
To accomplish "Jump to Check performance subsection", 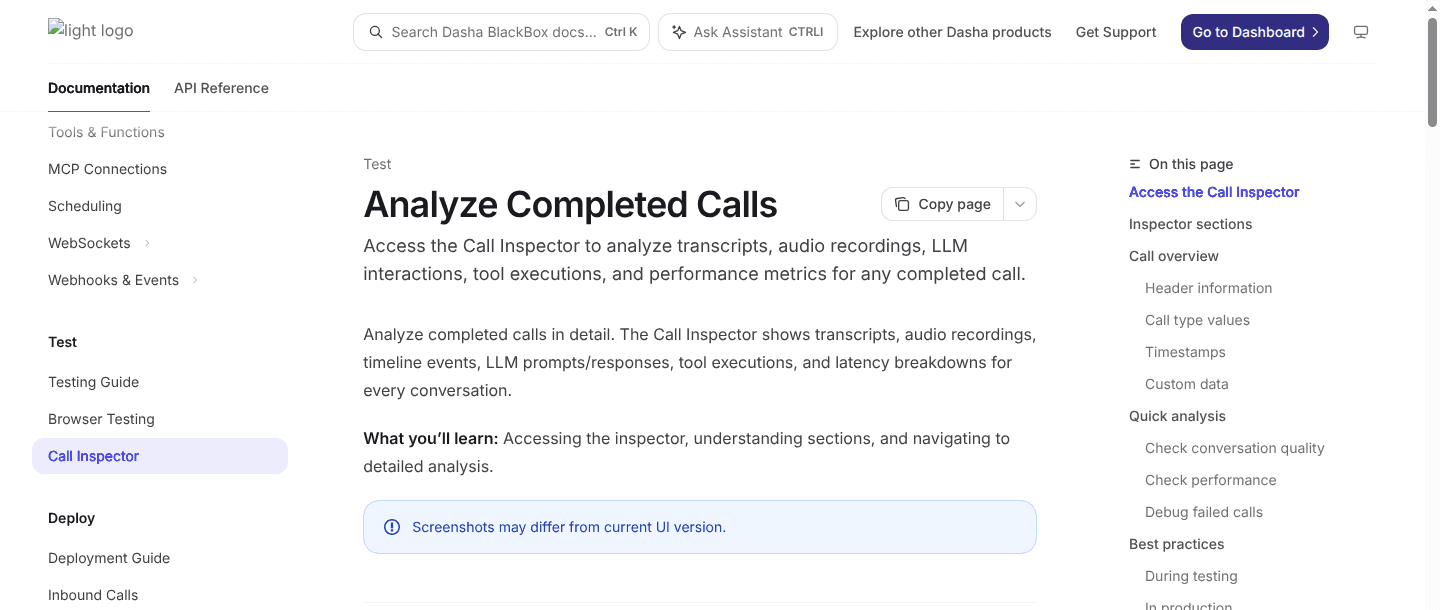I will tap(1210, 480).
